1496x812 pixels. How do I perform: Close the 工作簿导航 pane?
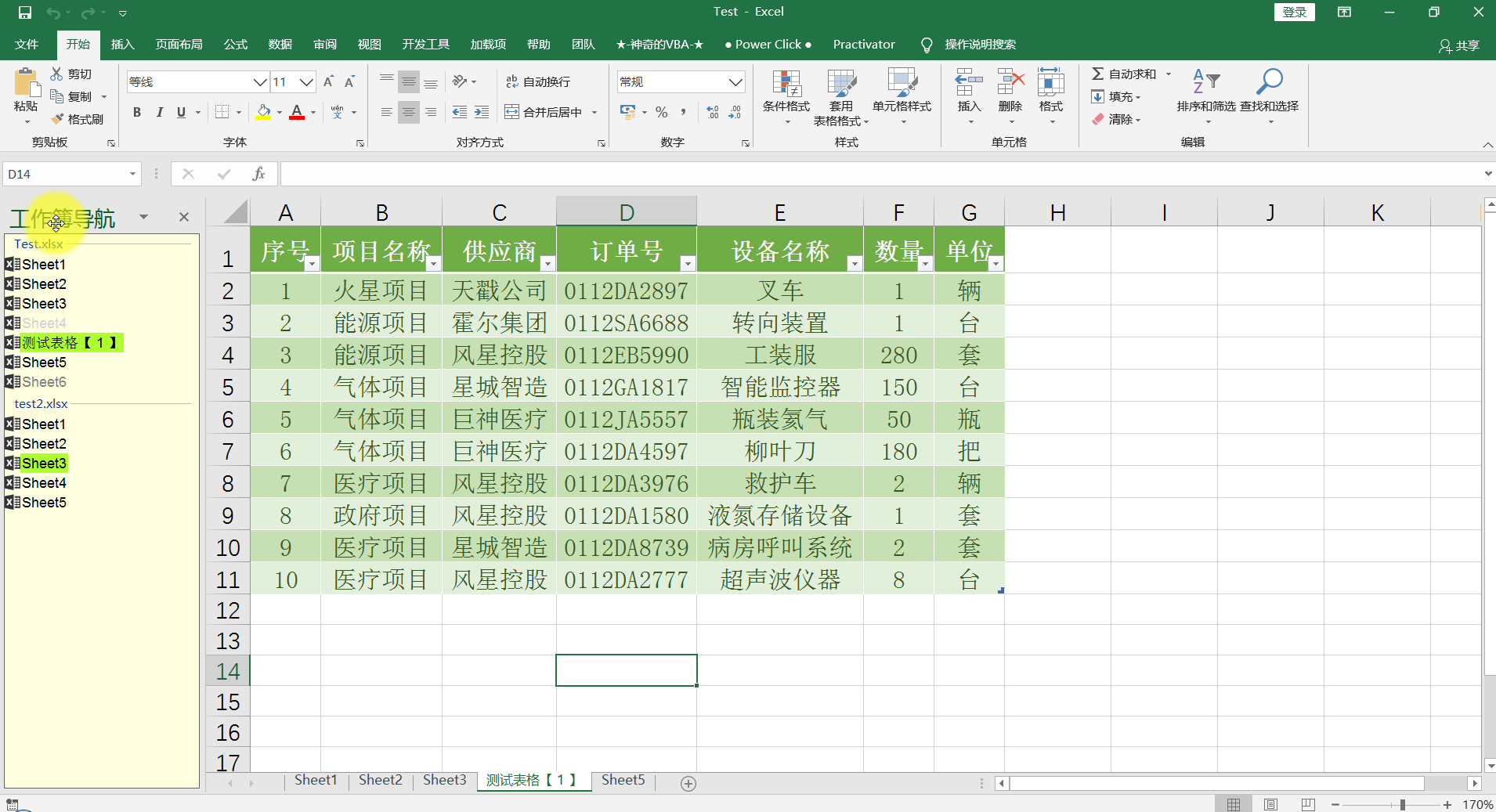(x=184, y=217)
